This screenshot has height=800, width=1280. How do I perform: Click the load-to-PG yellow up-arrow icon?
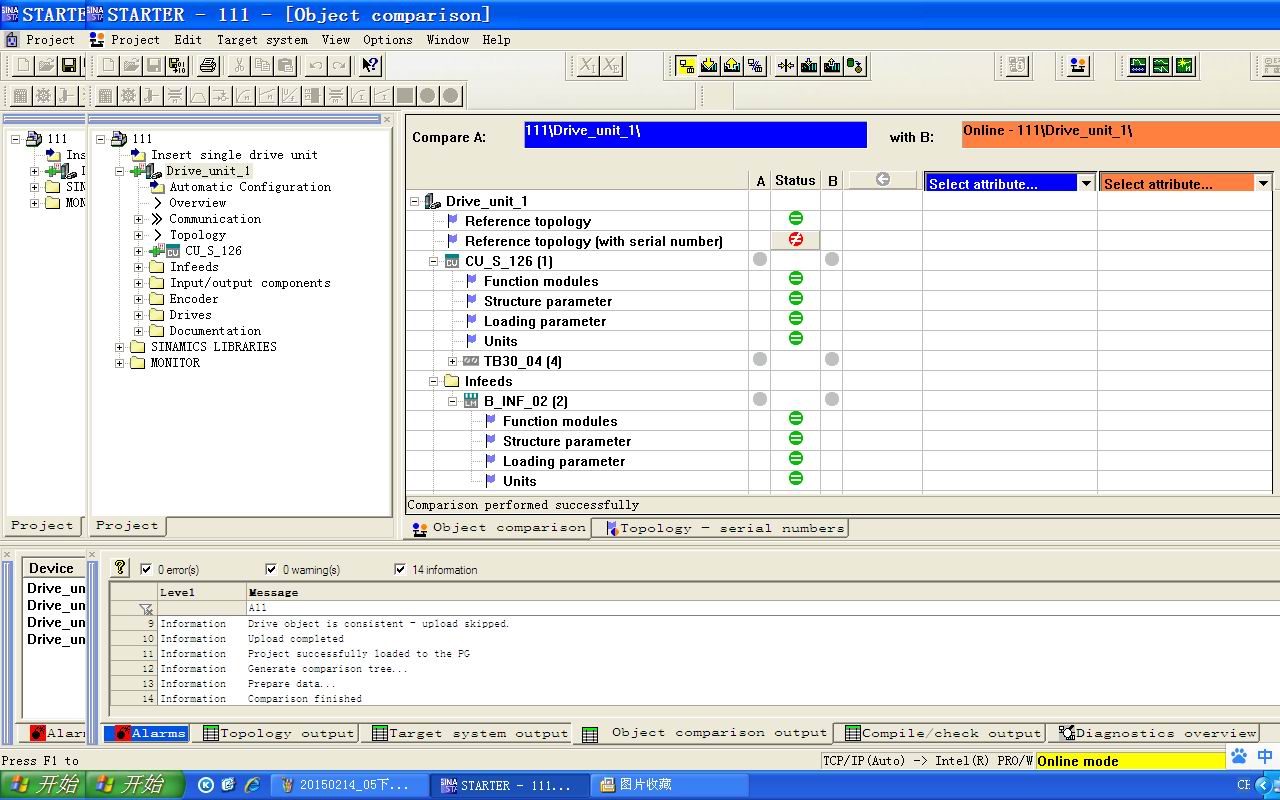[x=732, y=66]
